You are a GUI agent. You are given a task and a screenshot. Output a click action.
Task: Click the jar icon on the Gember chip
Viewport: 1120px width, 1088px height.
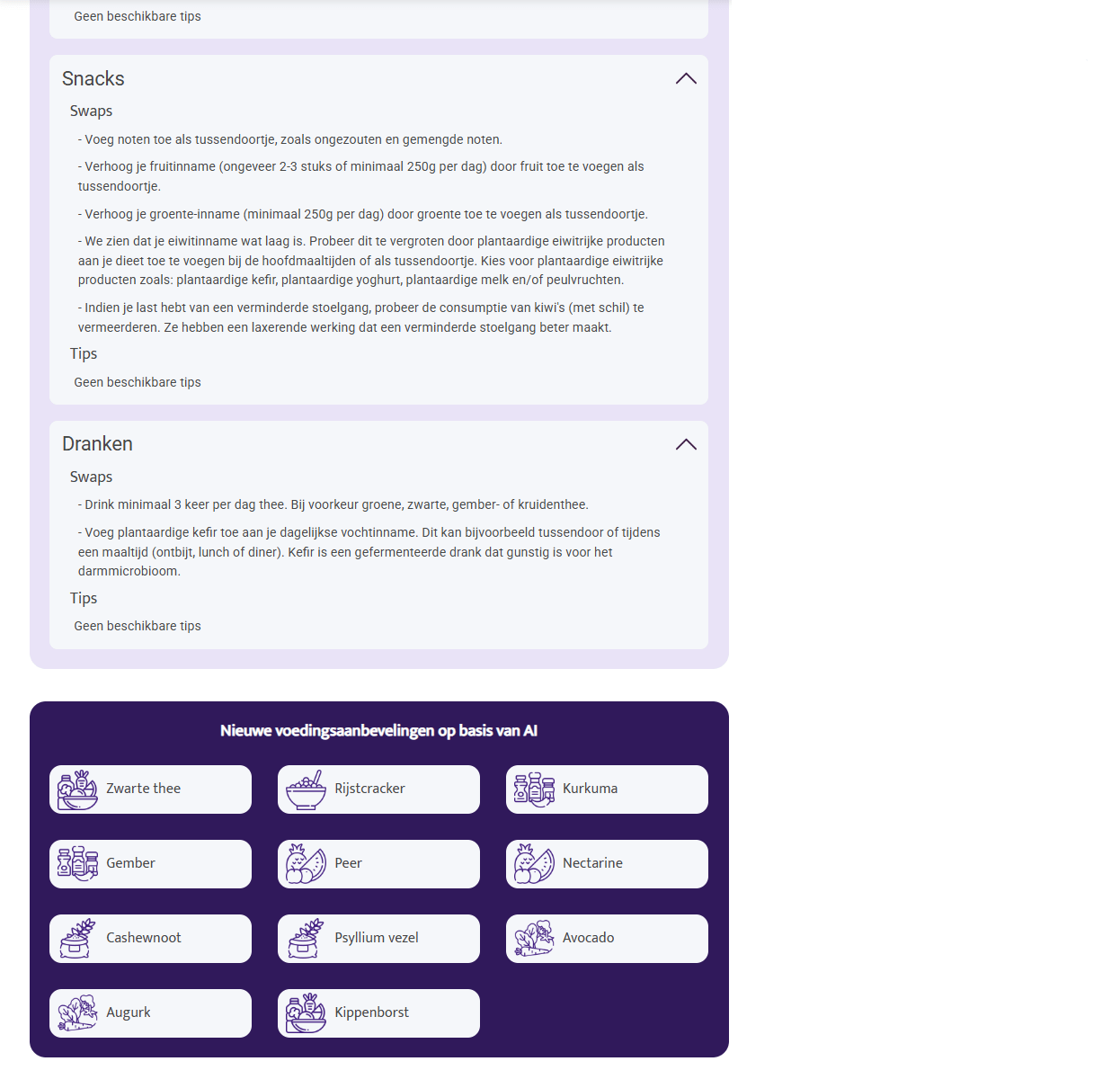[76, 863]
